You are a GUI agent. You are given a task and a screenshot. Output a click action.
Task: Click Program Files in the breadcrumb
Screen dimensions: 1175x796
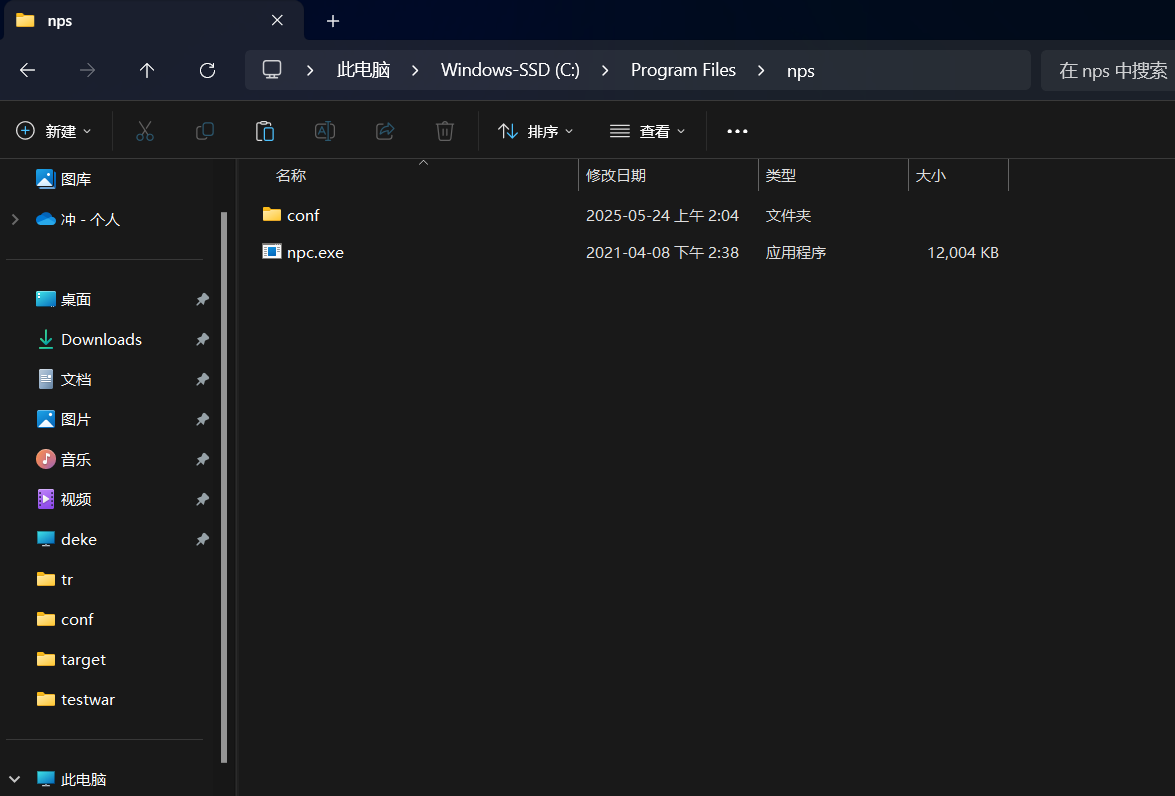point(683,70)
